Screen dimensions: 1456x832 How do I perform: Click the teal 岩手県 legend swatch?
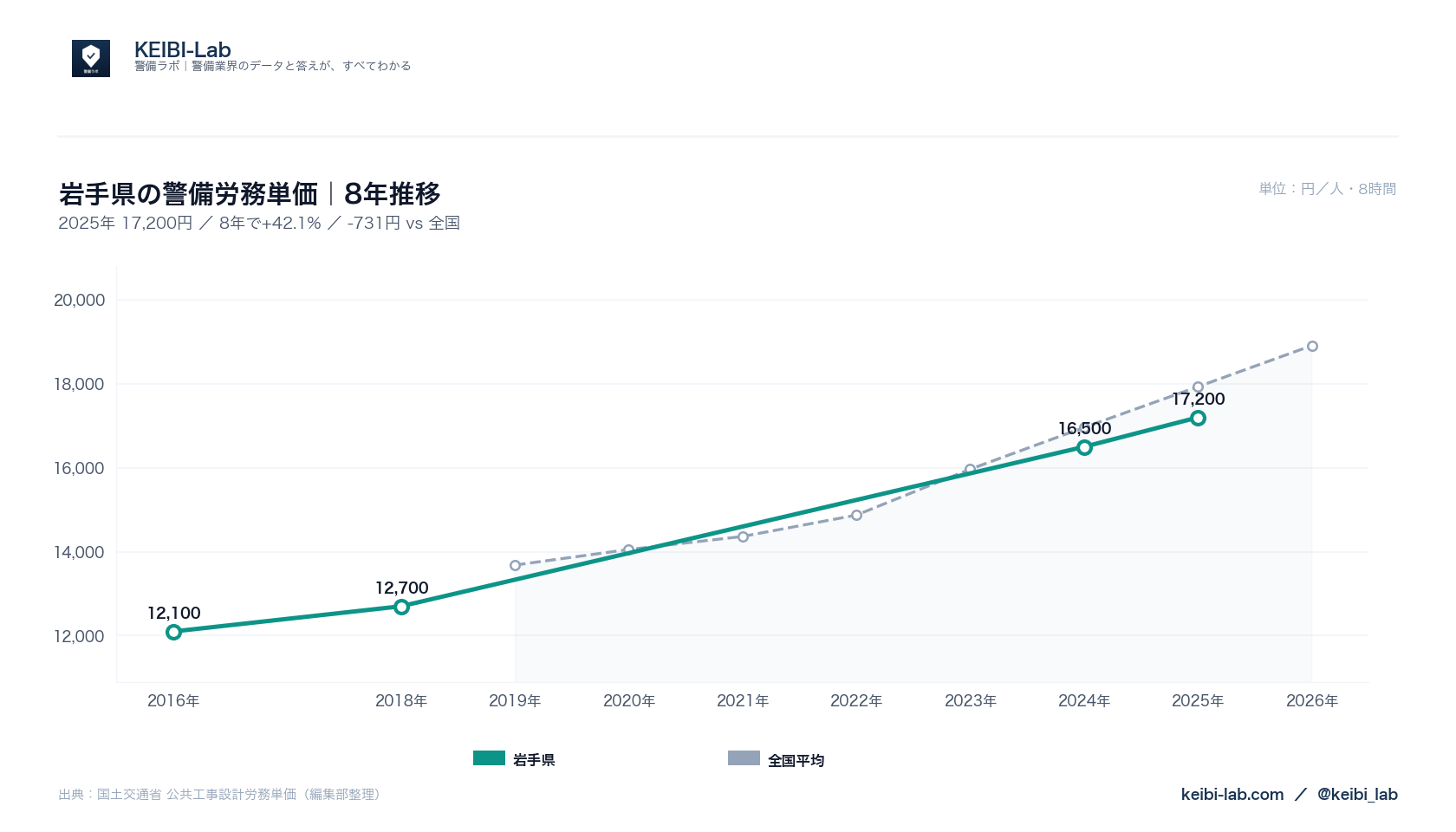pos(489,758)
